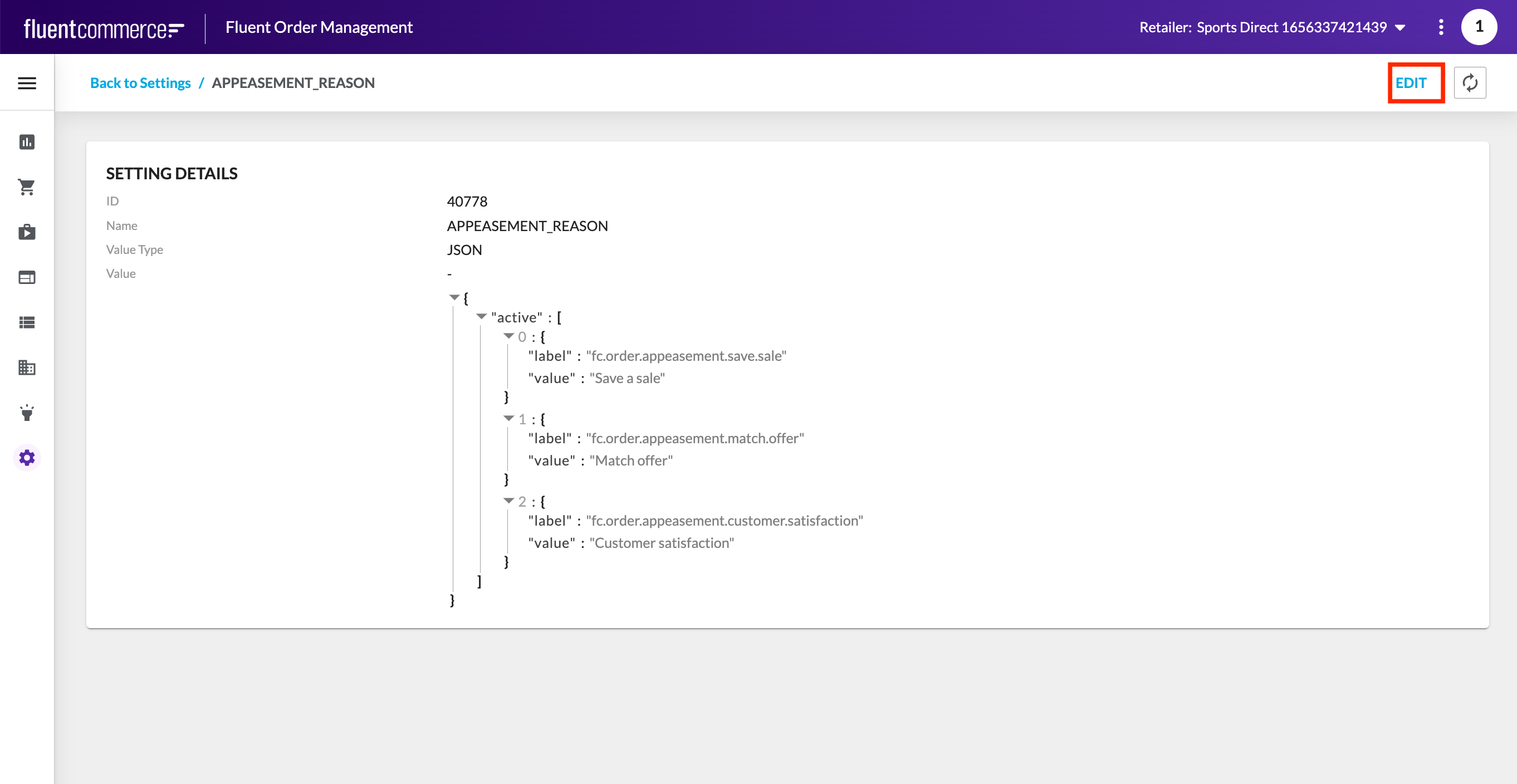Collapse array item 1 in JSON
Viewport: 1517px width, 784px height.
click(x=509, y=419)
